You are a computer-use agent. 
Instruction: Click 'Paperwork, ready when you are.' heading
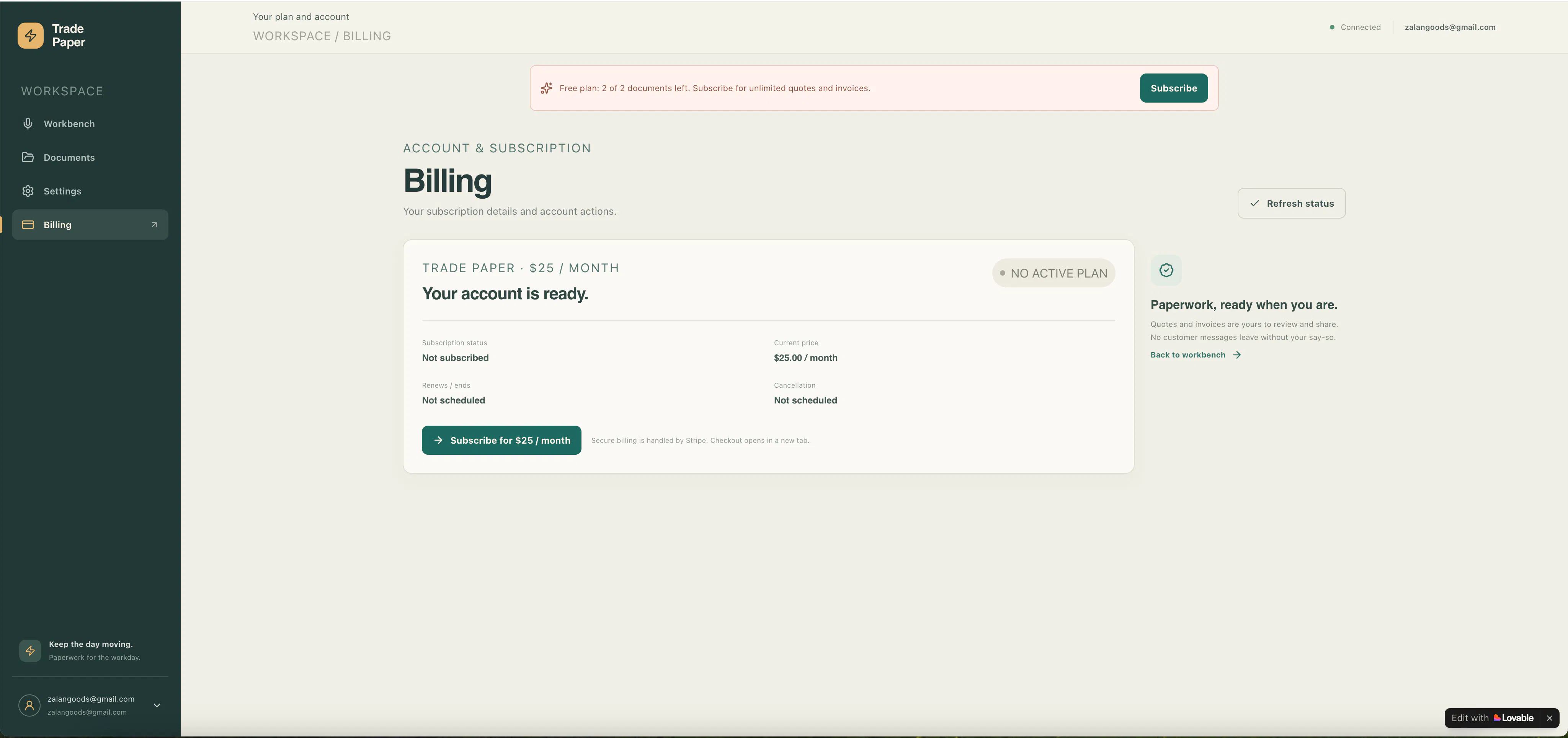(1243, 305)
